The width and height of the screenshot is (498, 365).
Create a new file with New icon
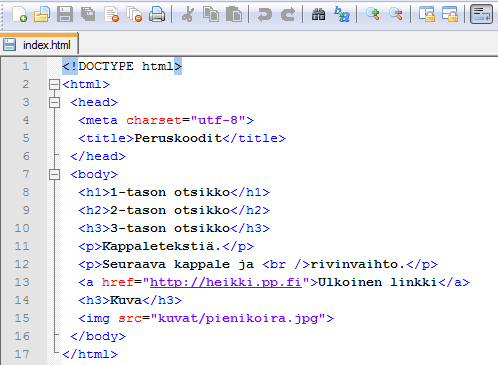tap(19, 15)
